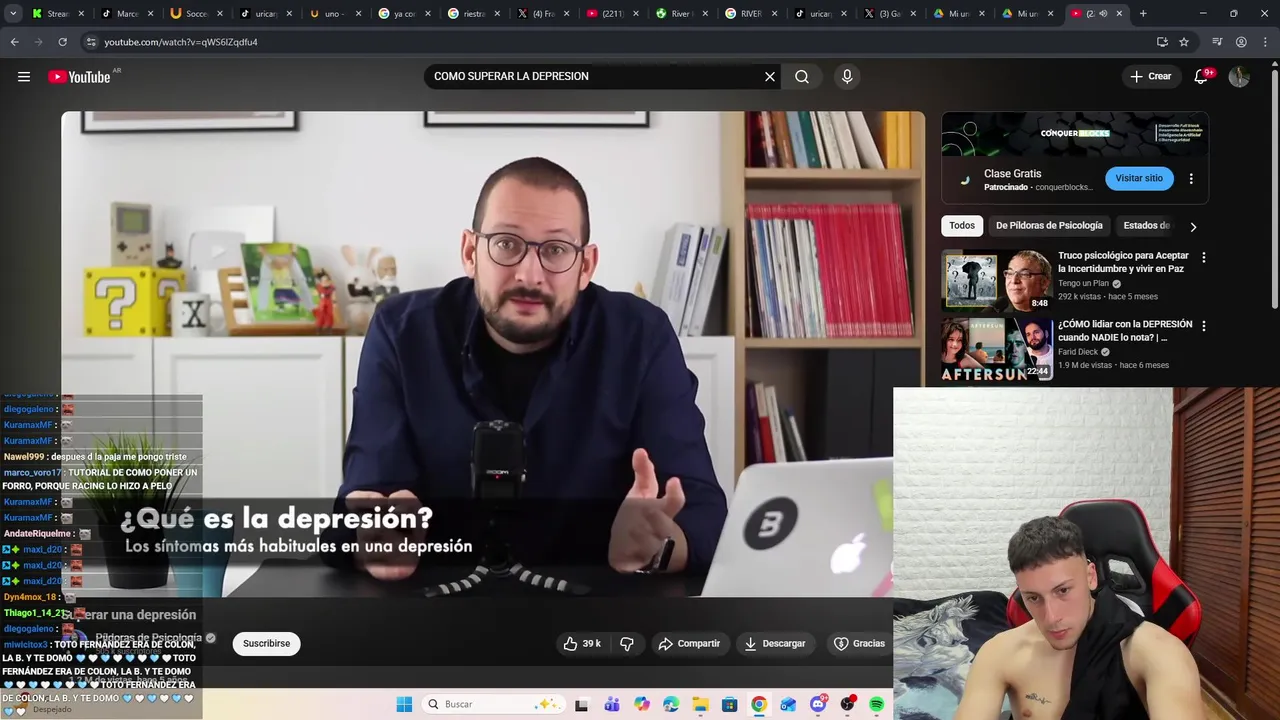1280x720 pixels.
Task: Click the Chrome address bar URL
Action: (181, 42)
